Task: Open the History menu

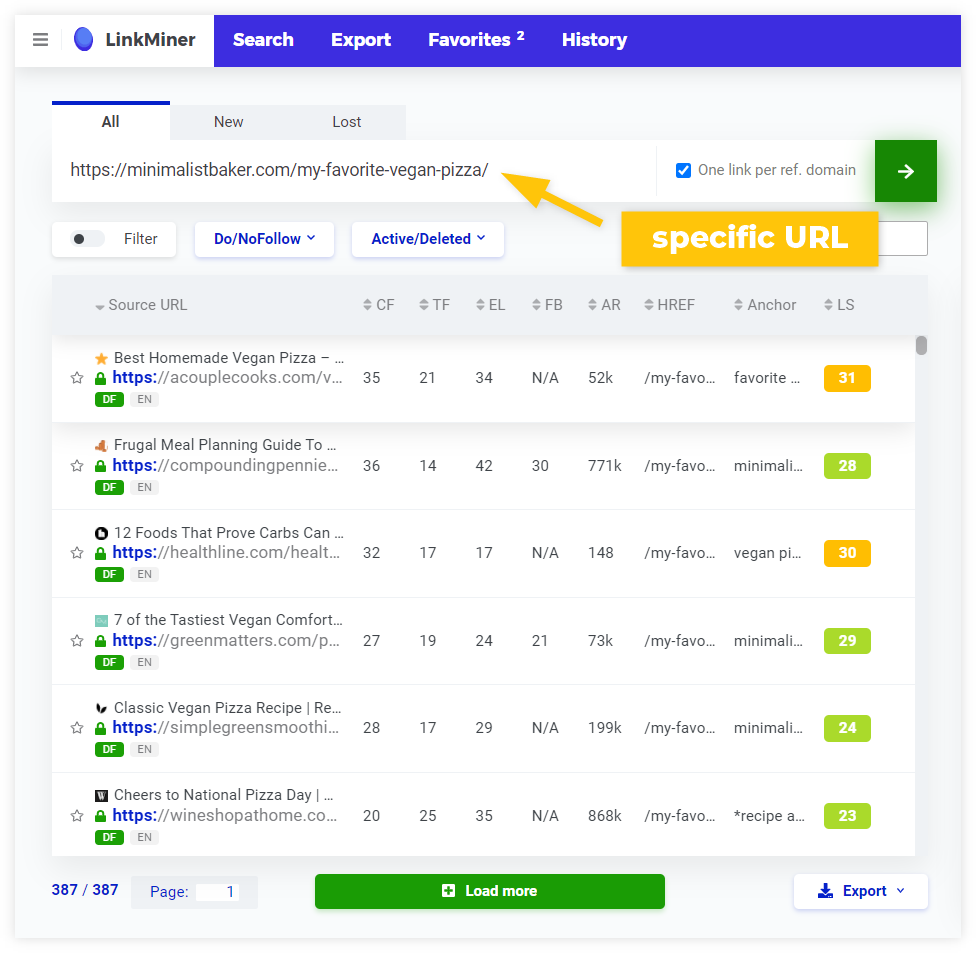Action: pyautogui.click(x=594, y=40)
